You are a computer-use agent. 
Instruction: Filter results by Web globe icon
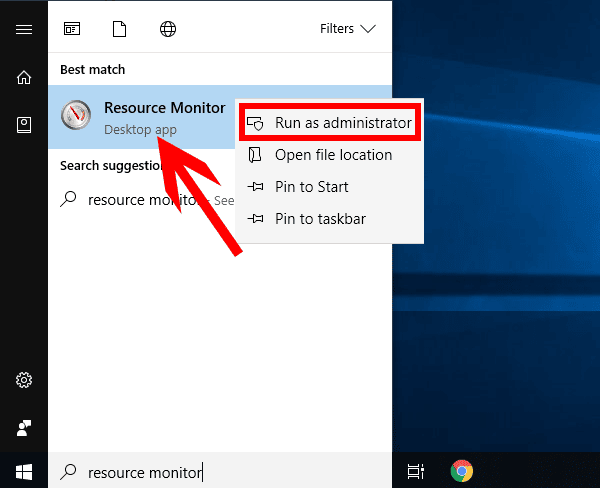tap(168, 29)
